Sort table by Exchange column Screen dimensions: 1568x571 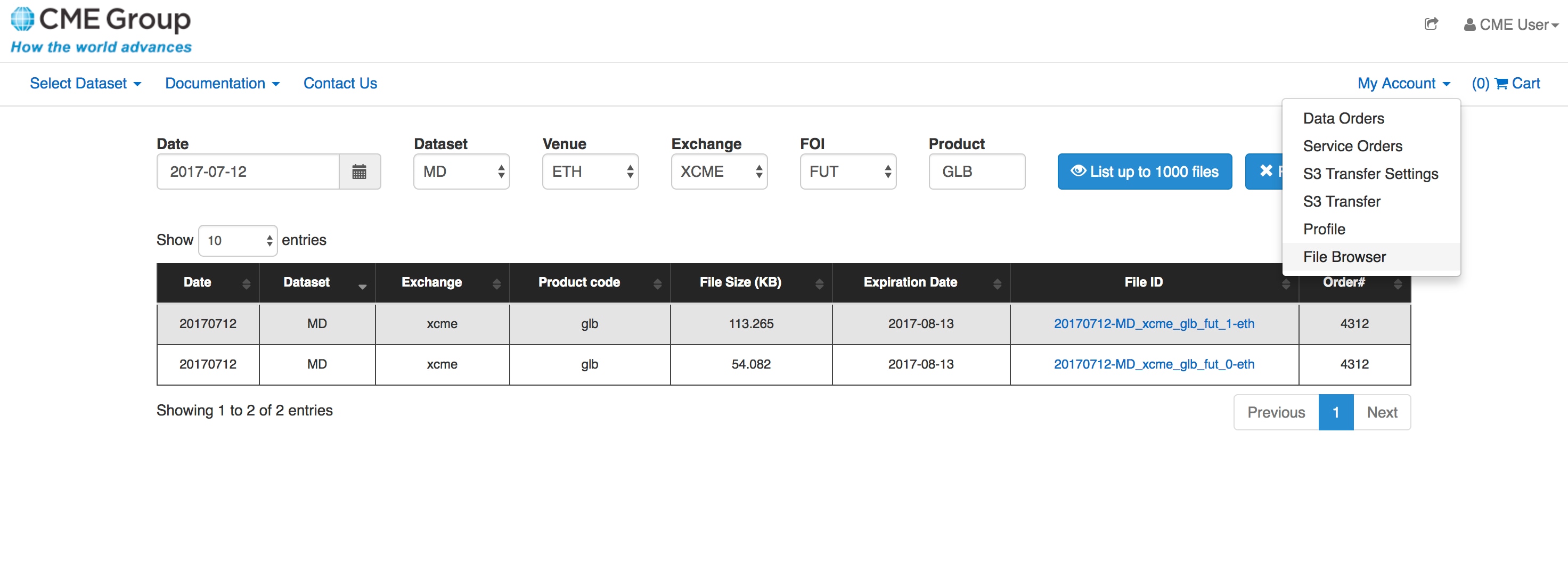click(x=496, y=283)
